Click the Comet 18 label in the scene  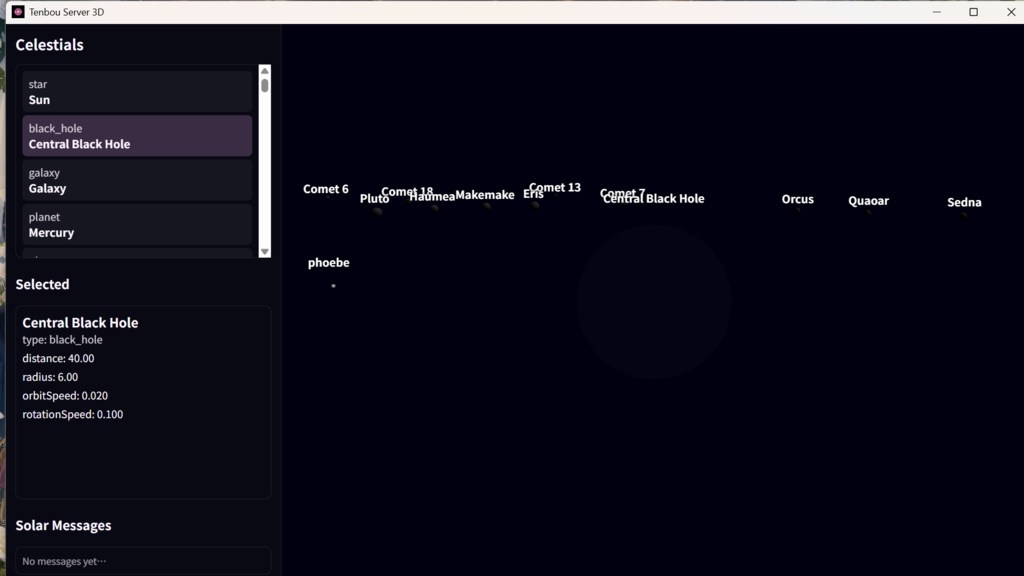tap(408, 191)
